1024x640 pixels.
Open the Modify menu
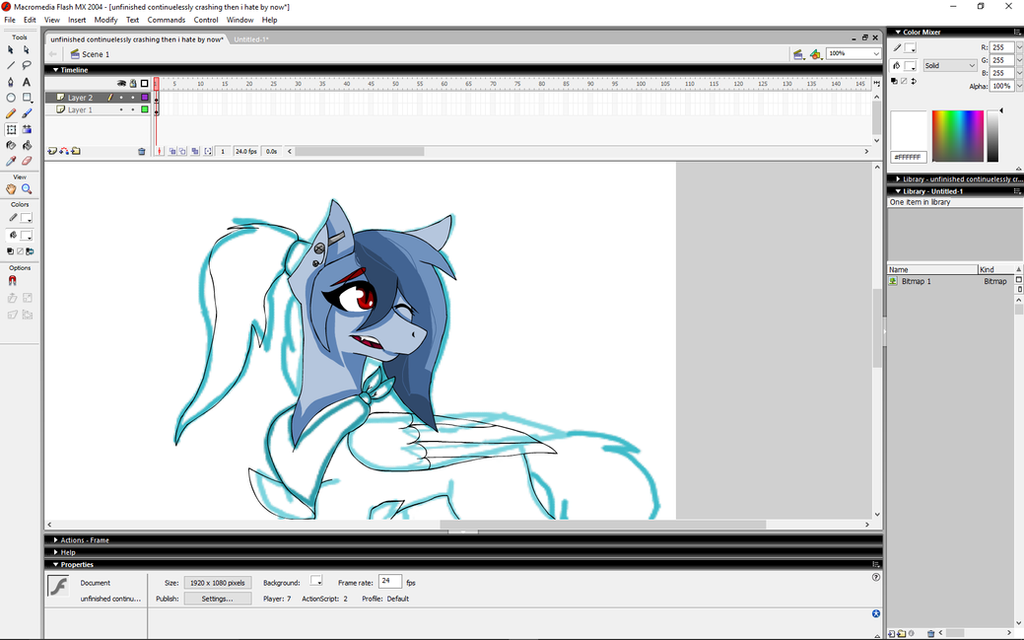tap(106, 20)
